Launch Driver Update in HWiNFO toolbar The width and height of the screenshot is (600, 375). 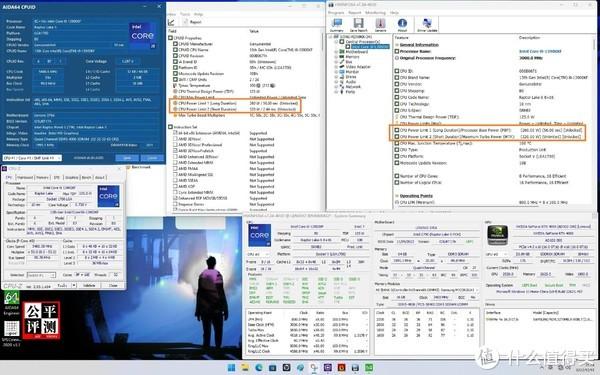pyautogui.click(x=427, y=25)
